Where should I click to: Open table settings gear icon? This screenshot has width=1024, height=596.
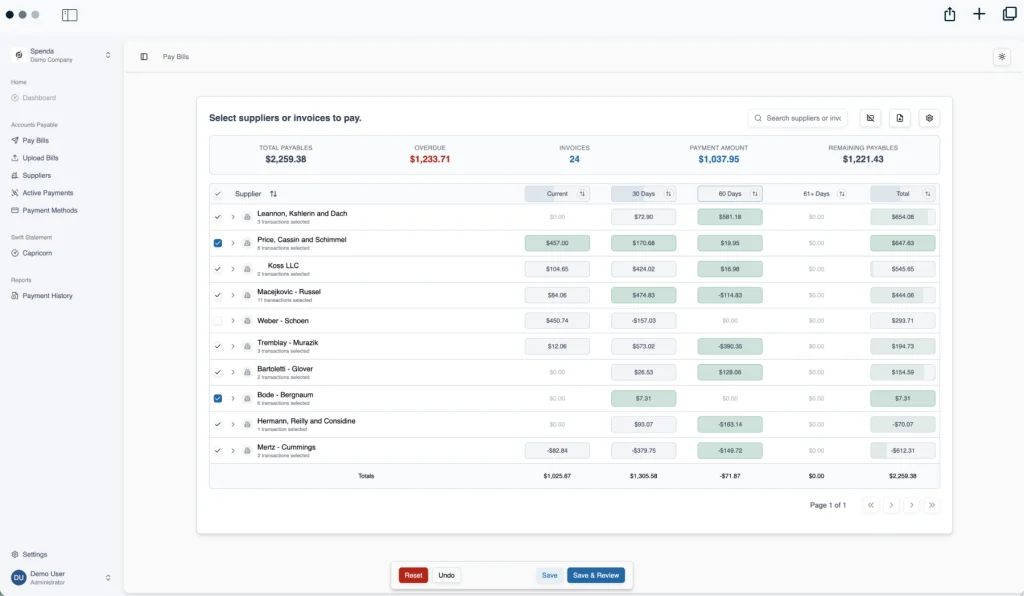(x=929, y=118)
